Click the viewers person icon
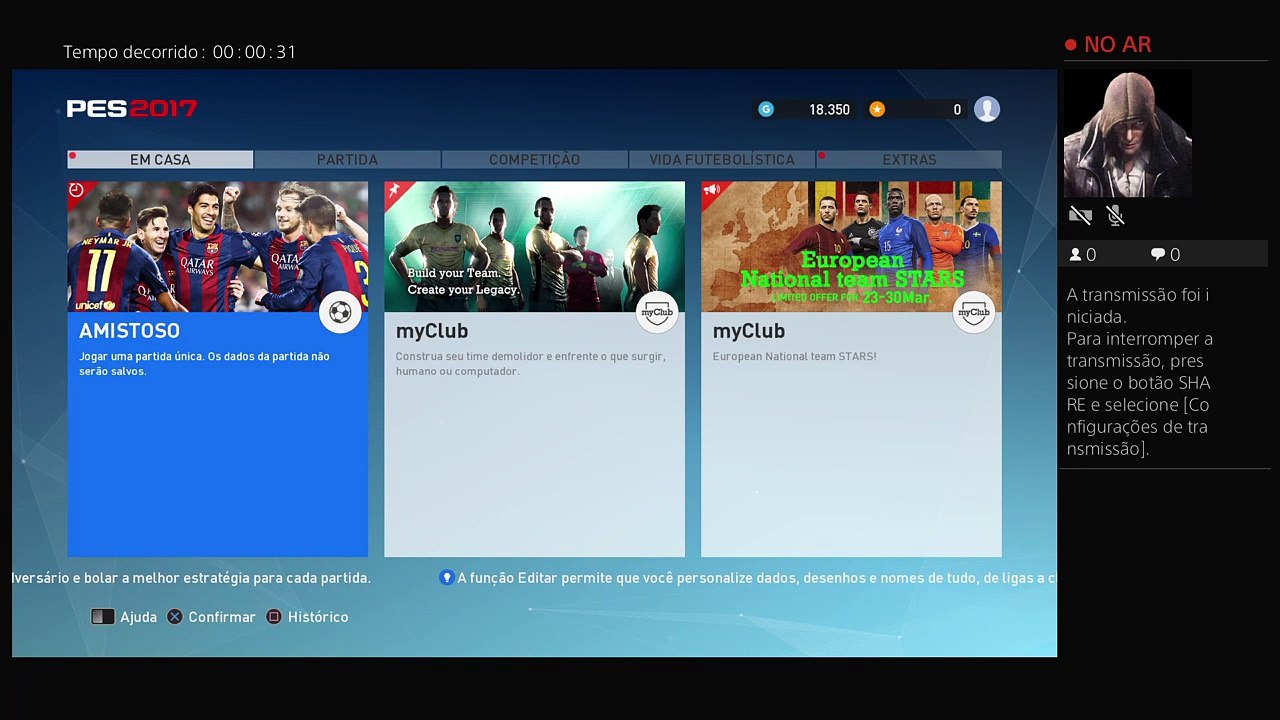Image resolution: width=1280 pixels, height=720 pixels. click(1076, 255)
